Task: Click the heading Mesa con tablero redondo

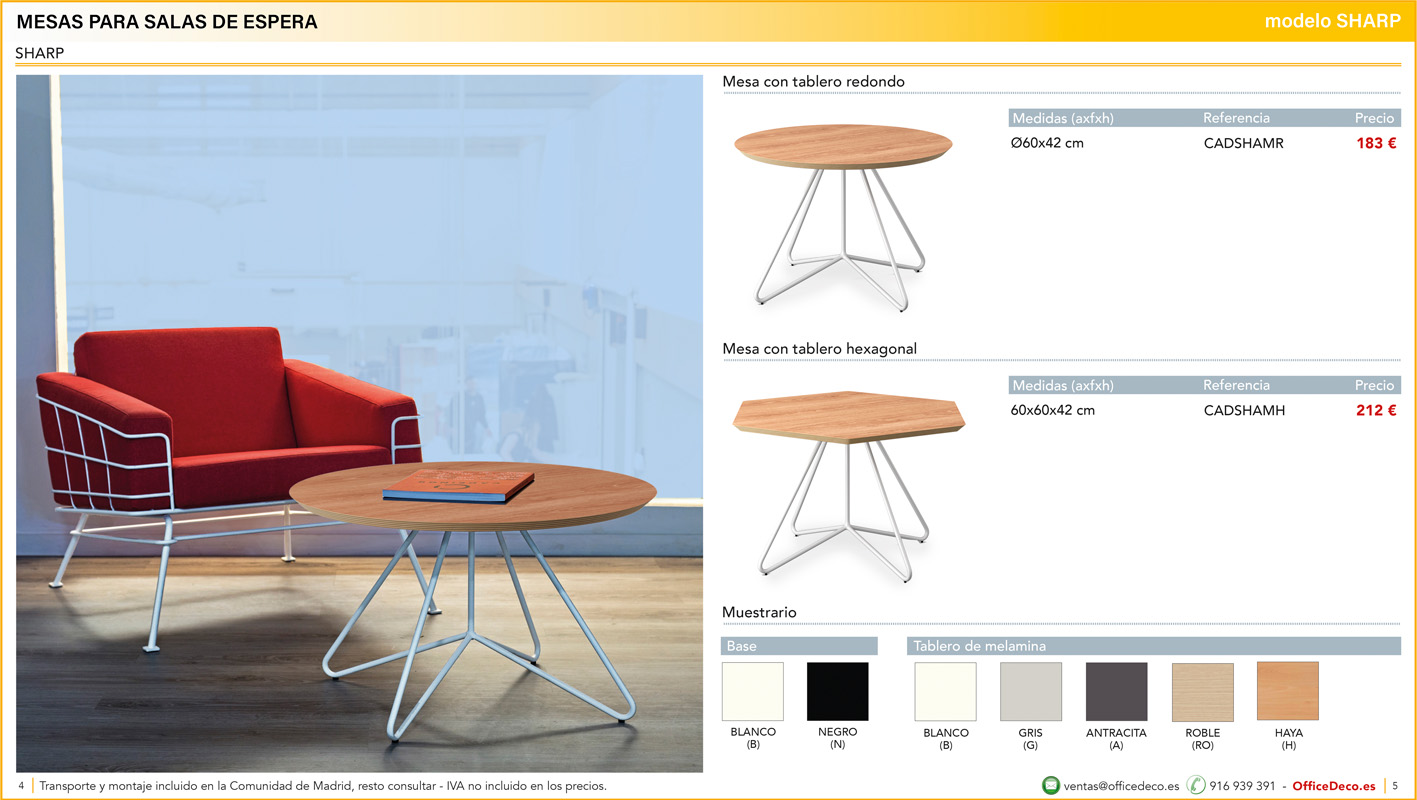Action: pos(814,81)
